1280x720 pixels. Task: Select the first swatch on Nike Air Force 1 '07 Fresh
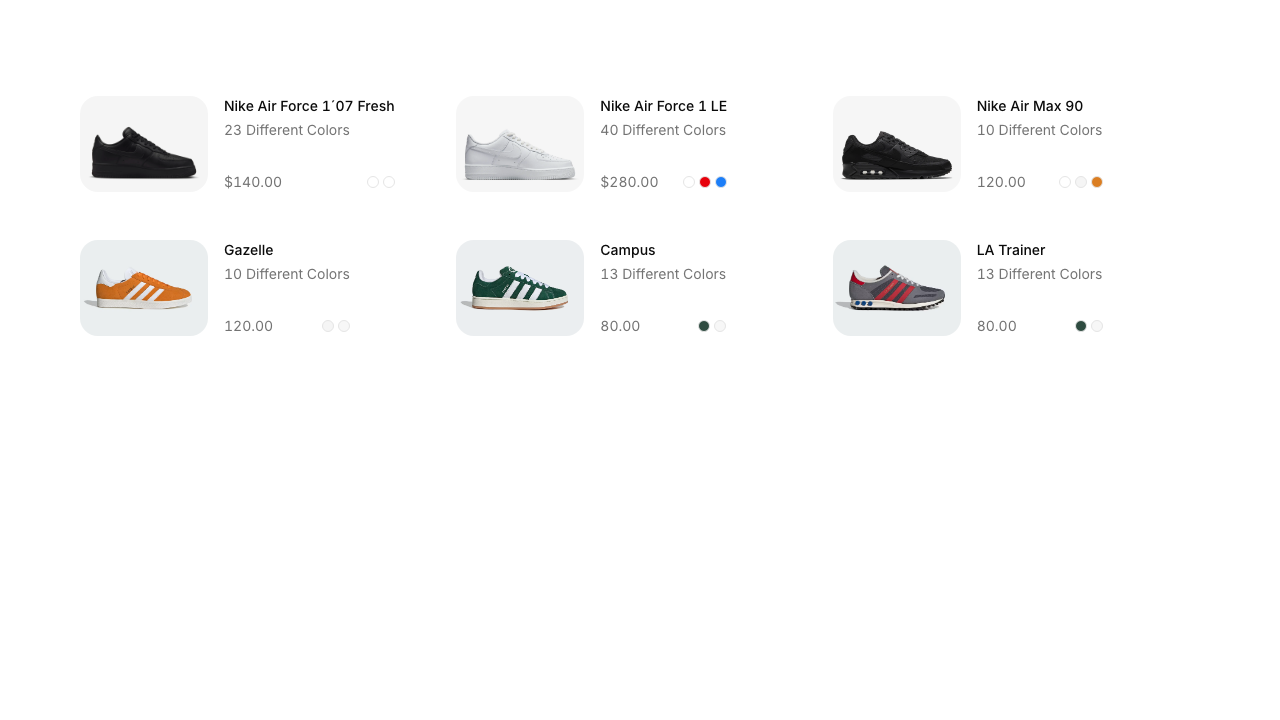(373, 182)
